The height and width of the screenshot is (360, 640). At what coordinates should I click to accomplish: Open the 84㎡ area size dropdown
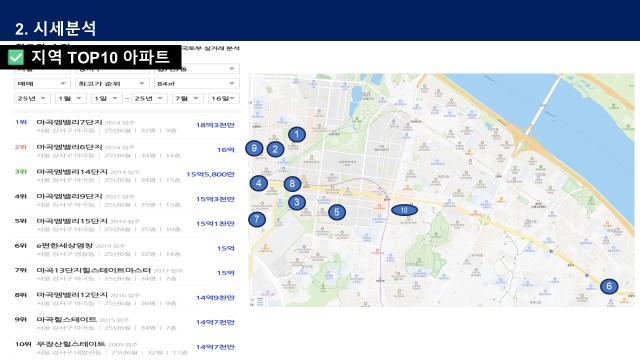point(197,84)
